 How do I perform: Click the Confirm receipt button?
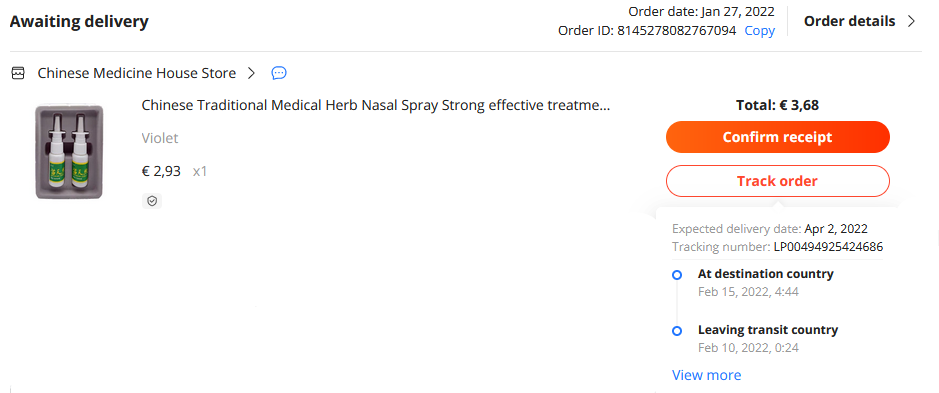[777, 137]
